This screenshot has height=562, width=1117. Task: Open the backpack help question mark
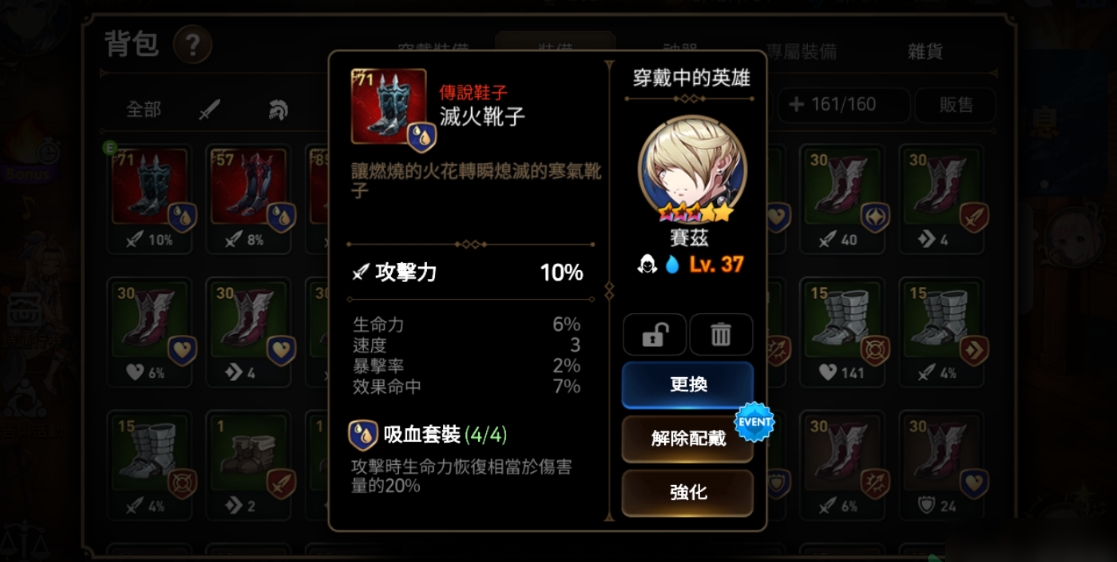tap(192, 45)
